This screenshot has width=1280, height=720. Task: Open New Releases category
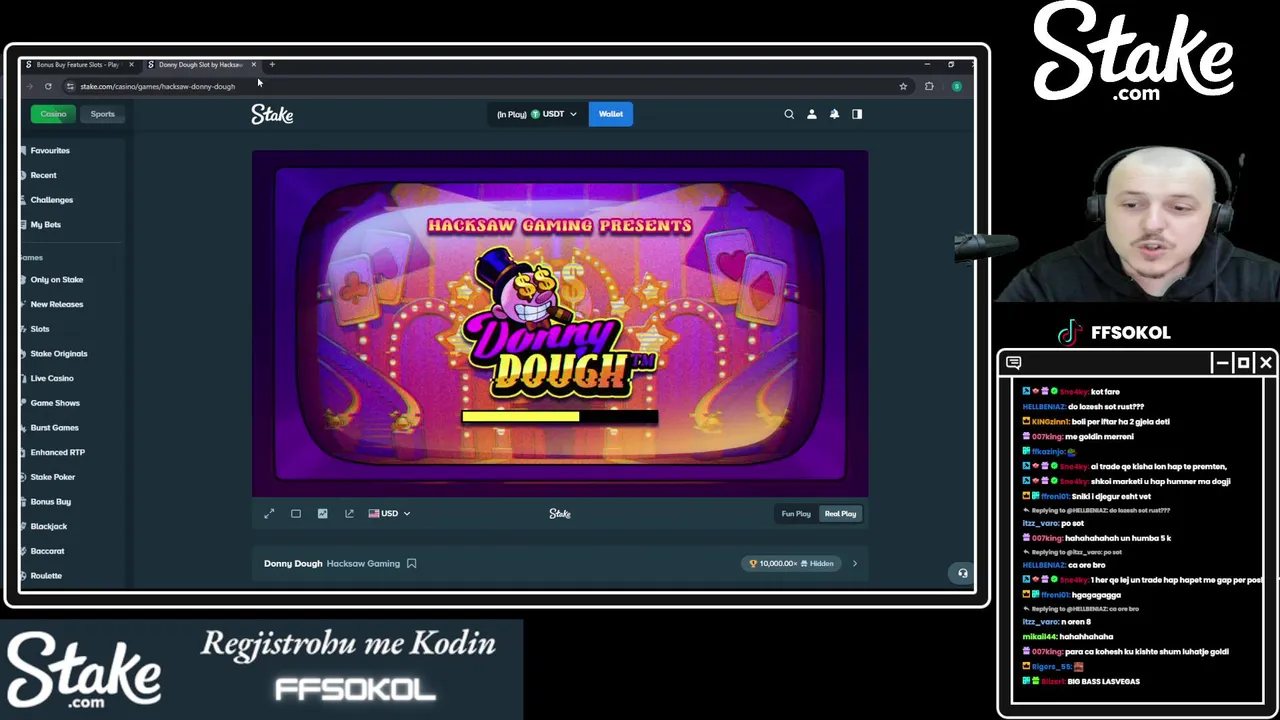coord(56,304)
